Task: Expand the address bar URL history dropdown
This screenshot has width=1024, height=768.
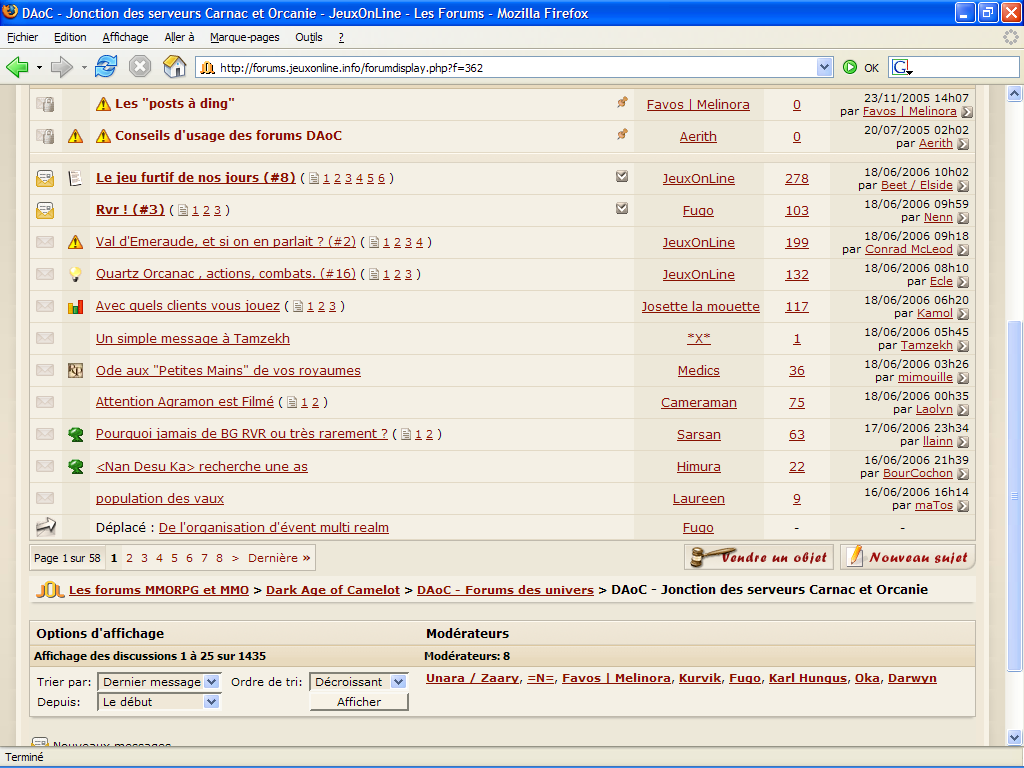Action: click(824, 67)
